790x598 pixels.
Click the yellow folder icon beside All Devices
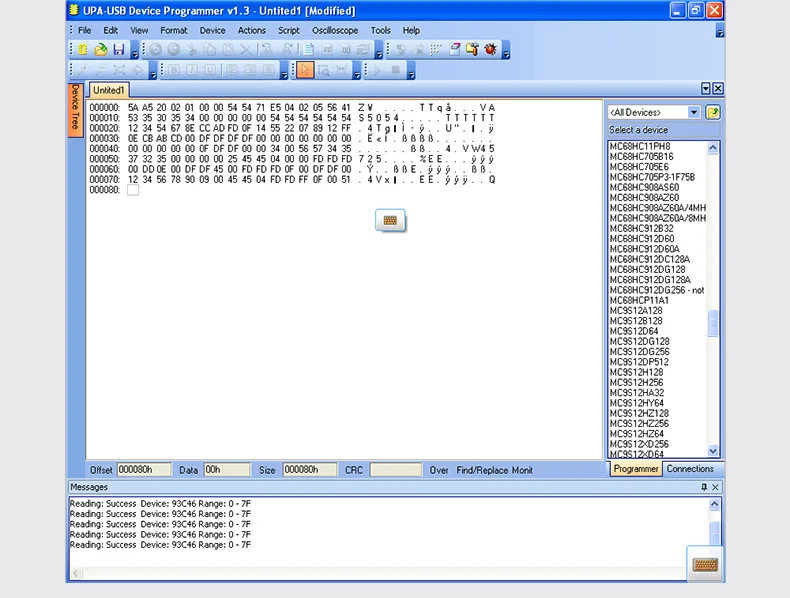[x=713, y=112]
